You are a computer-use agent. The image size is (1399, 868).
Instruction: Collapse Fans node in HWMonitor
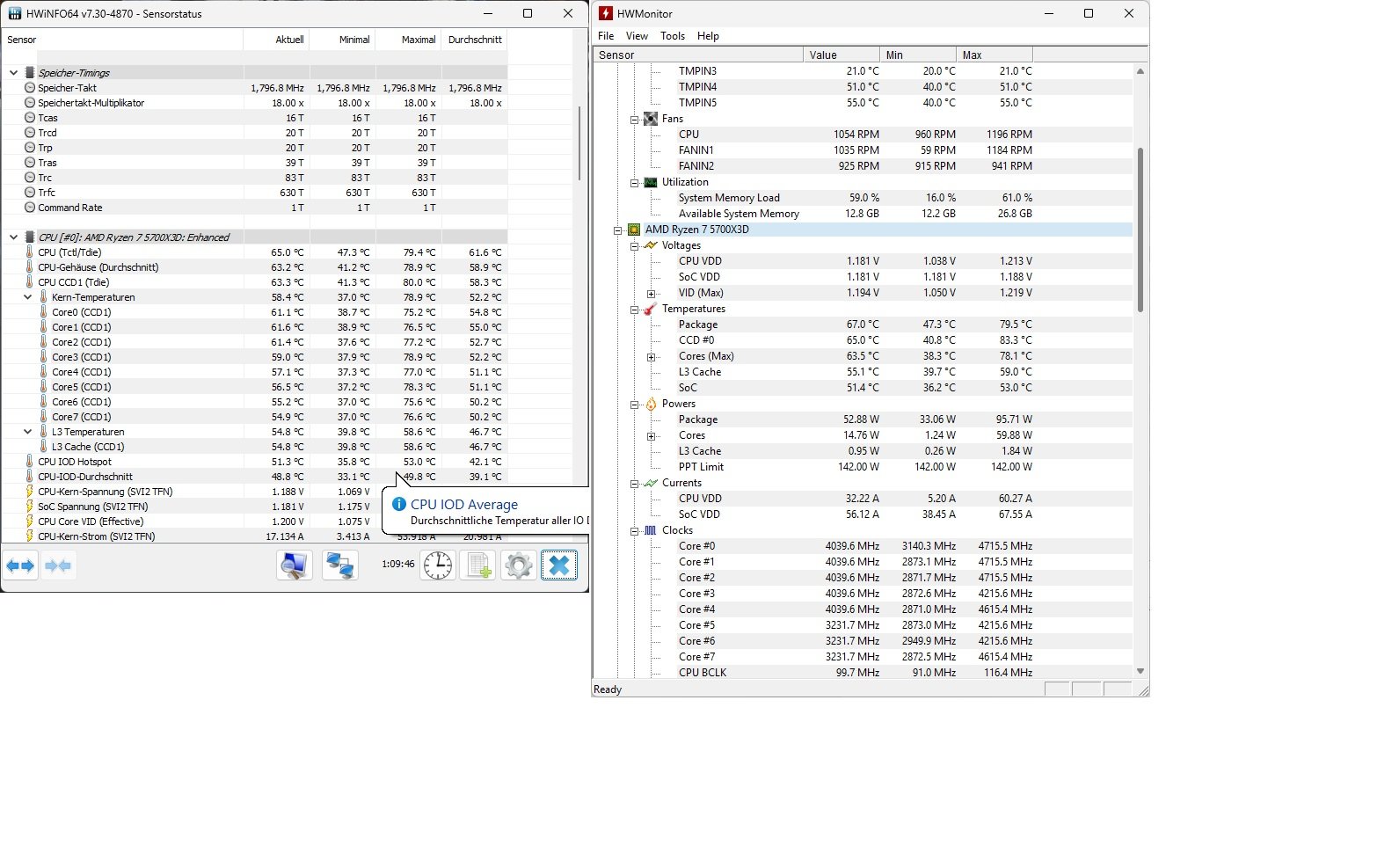click(x=634, y=119)
